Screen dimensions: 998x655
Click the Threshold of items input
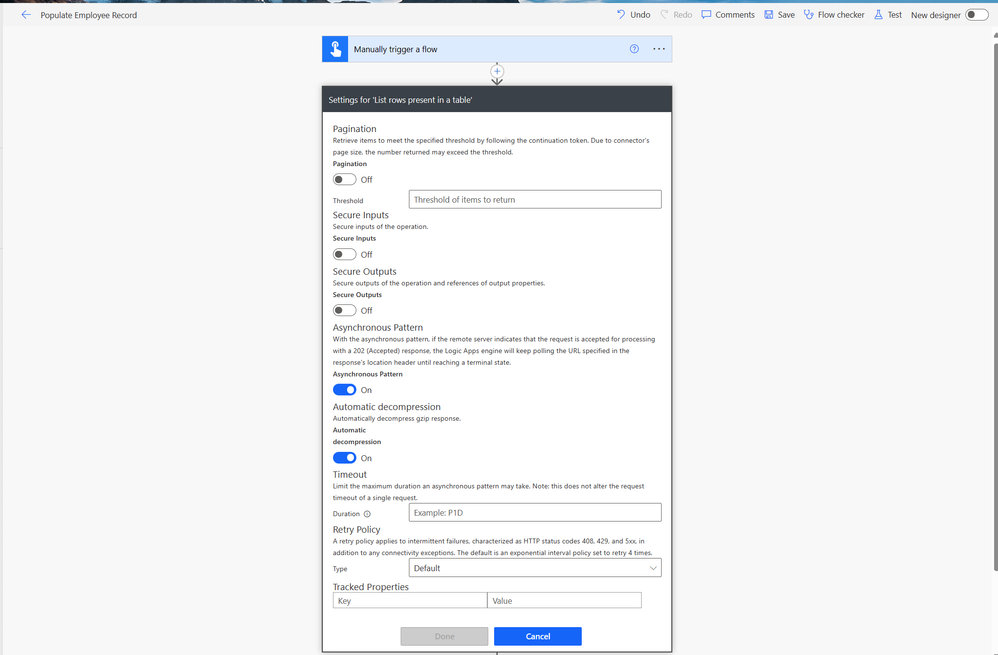(535, 199)
